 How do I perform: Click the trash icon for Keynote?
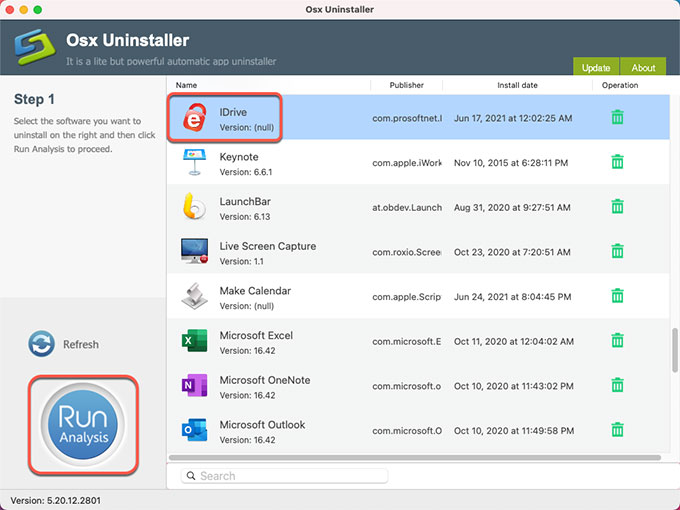(617, 162)
